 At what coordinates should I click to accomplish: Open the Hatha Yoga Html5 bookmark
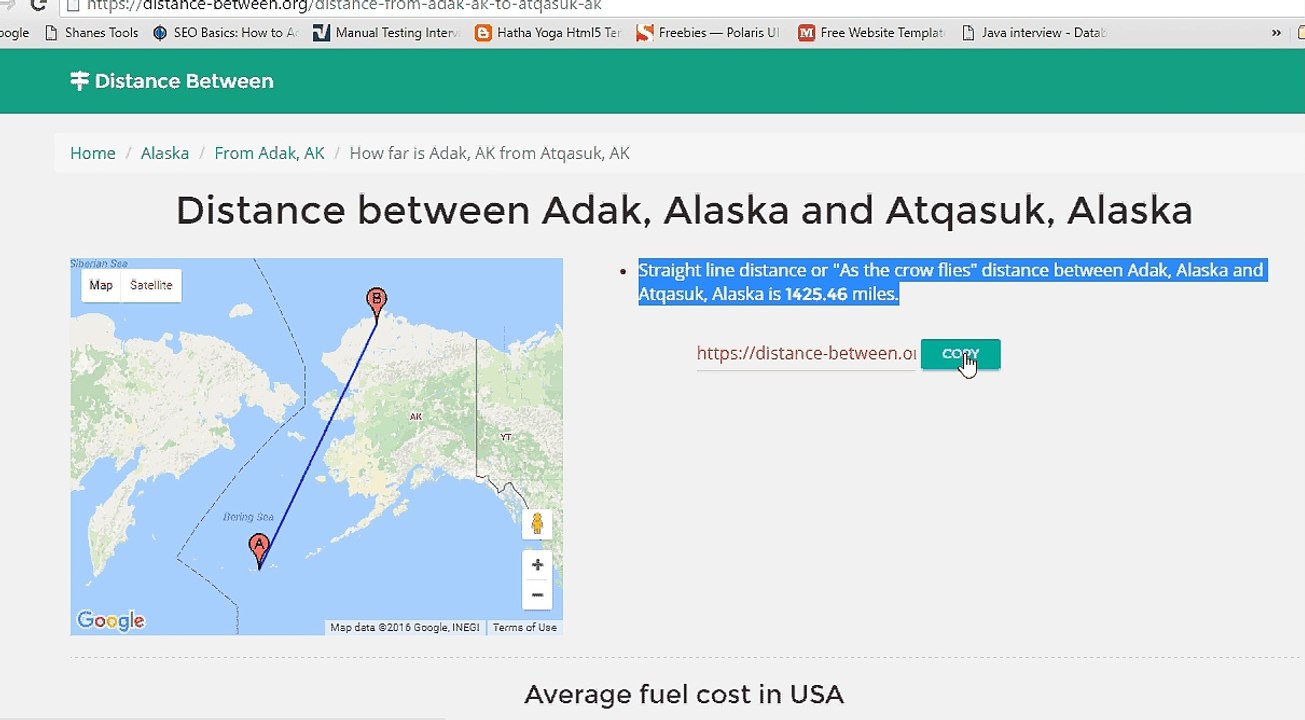coord(549,32)
